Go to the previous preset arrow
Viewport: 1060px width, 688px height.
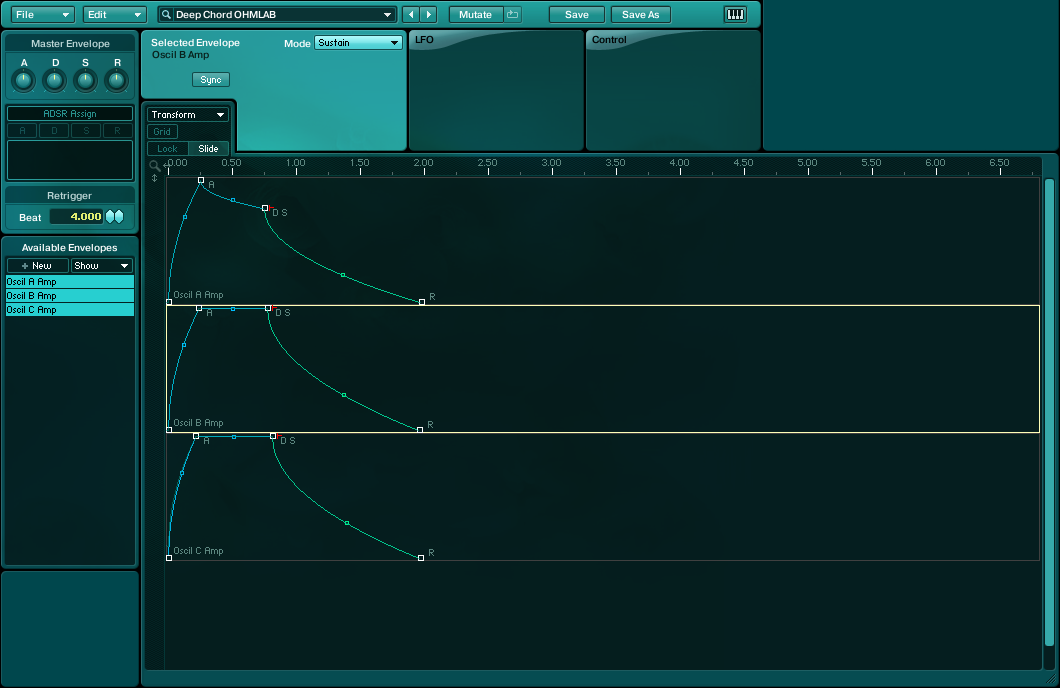[x=410, y=14]
